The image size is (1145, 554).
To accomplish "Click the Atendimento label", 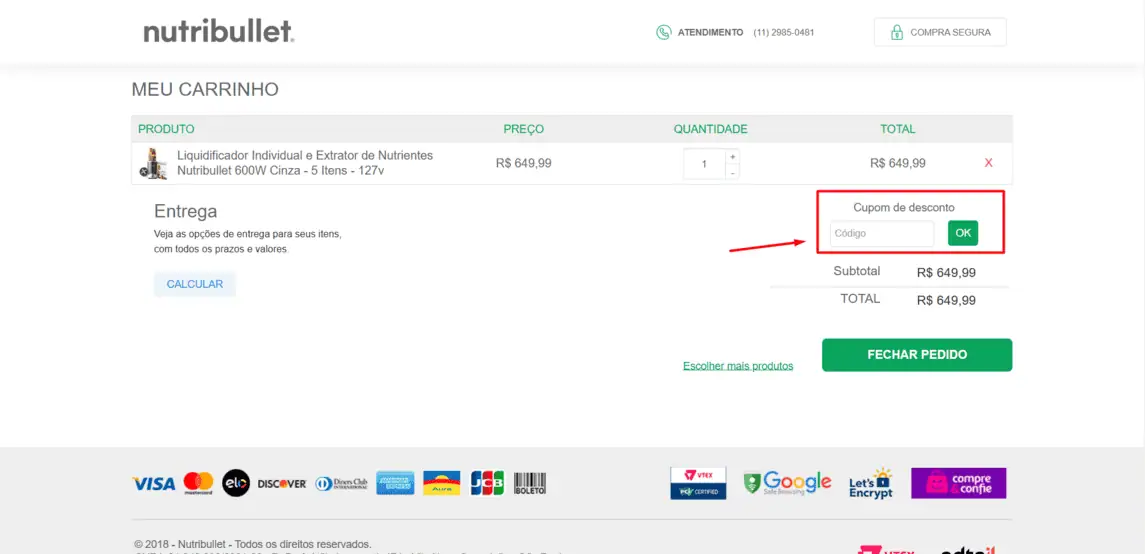I will click(711, 32).
